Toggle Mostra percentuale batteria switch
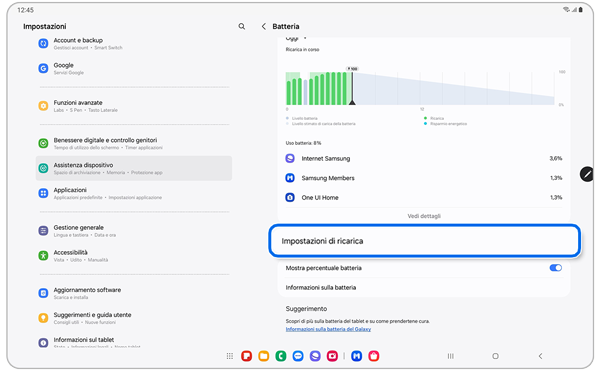This screenshot has width=600, height=371. (556, 268)
